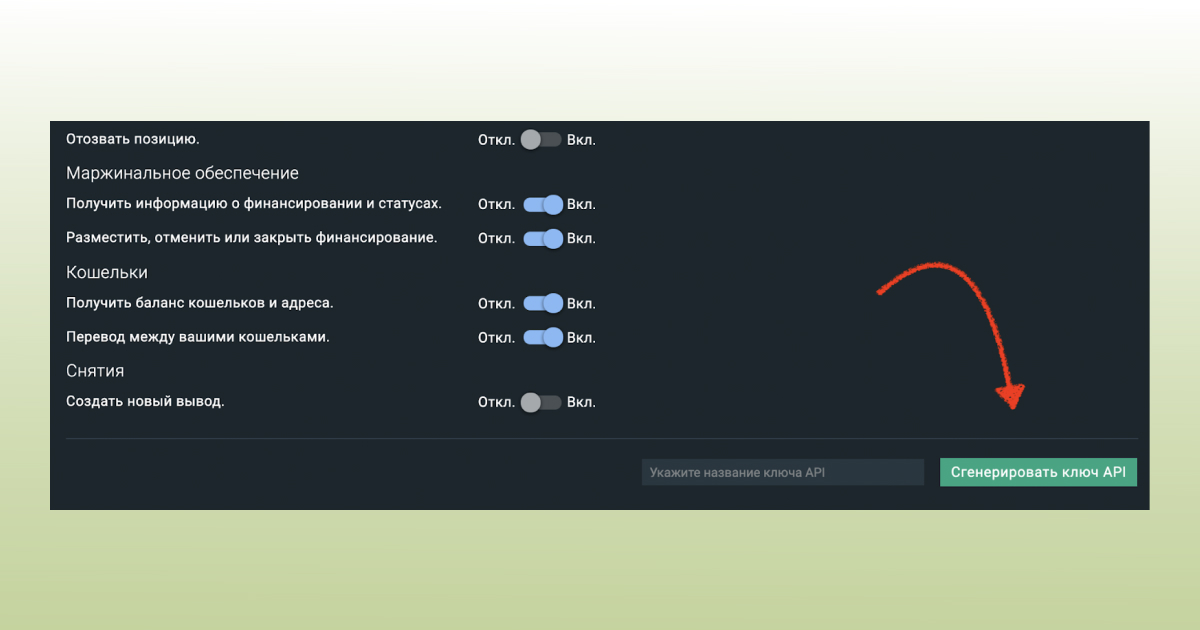Enable the "Отозвать позицию" toggle
Viewport: 1200px width, 630px height.
tap(541, 140)
